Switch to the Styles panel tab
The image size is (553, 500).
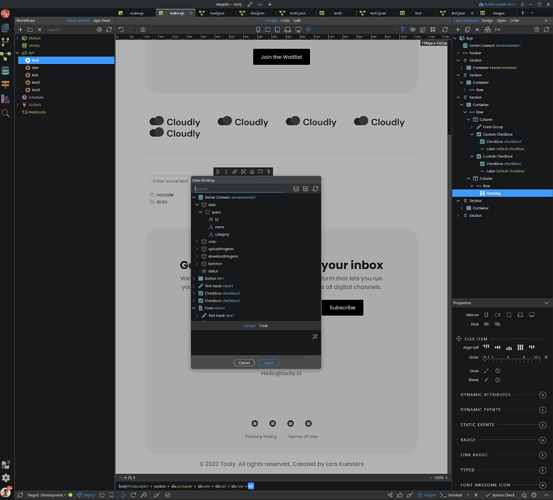tap(501, 20)
